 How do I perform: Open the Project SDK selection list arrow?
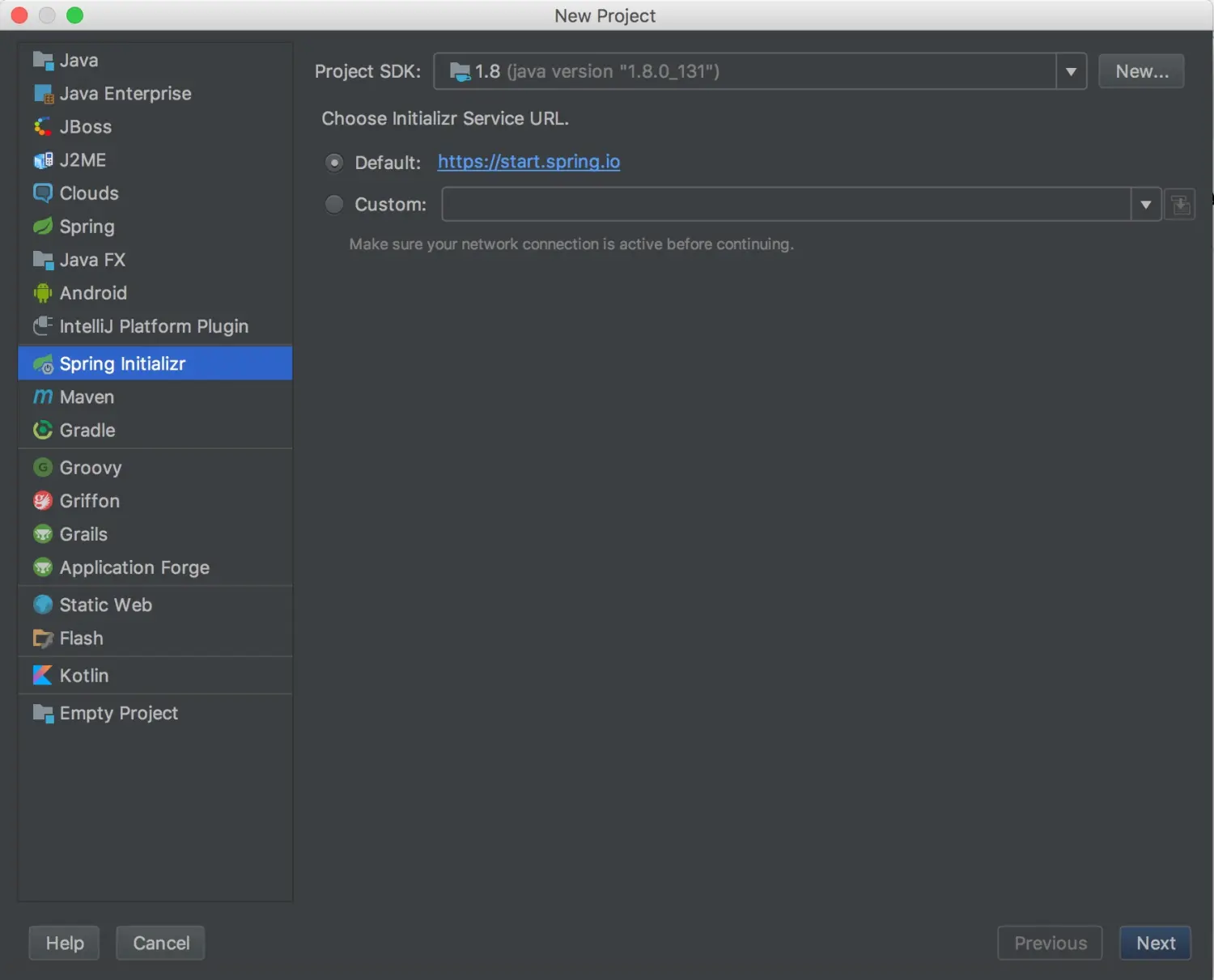point(1070,71)
